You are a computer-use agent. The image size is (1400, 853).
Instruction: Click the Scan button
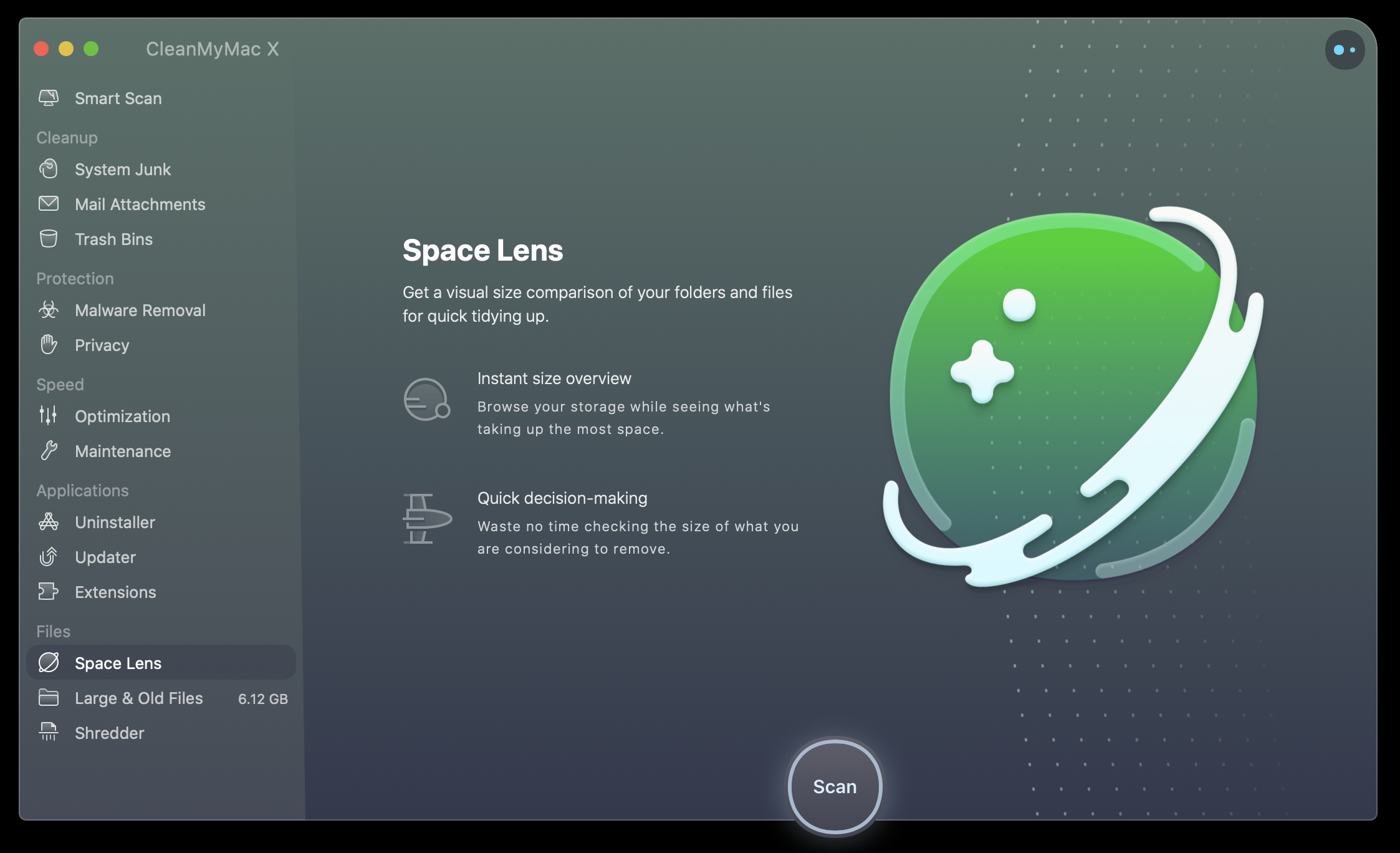coord(835,786)
